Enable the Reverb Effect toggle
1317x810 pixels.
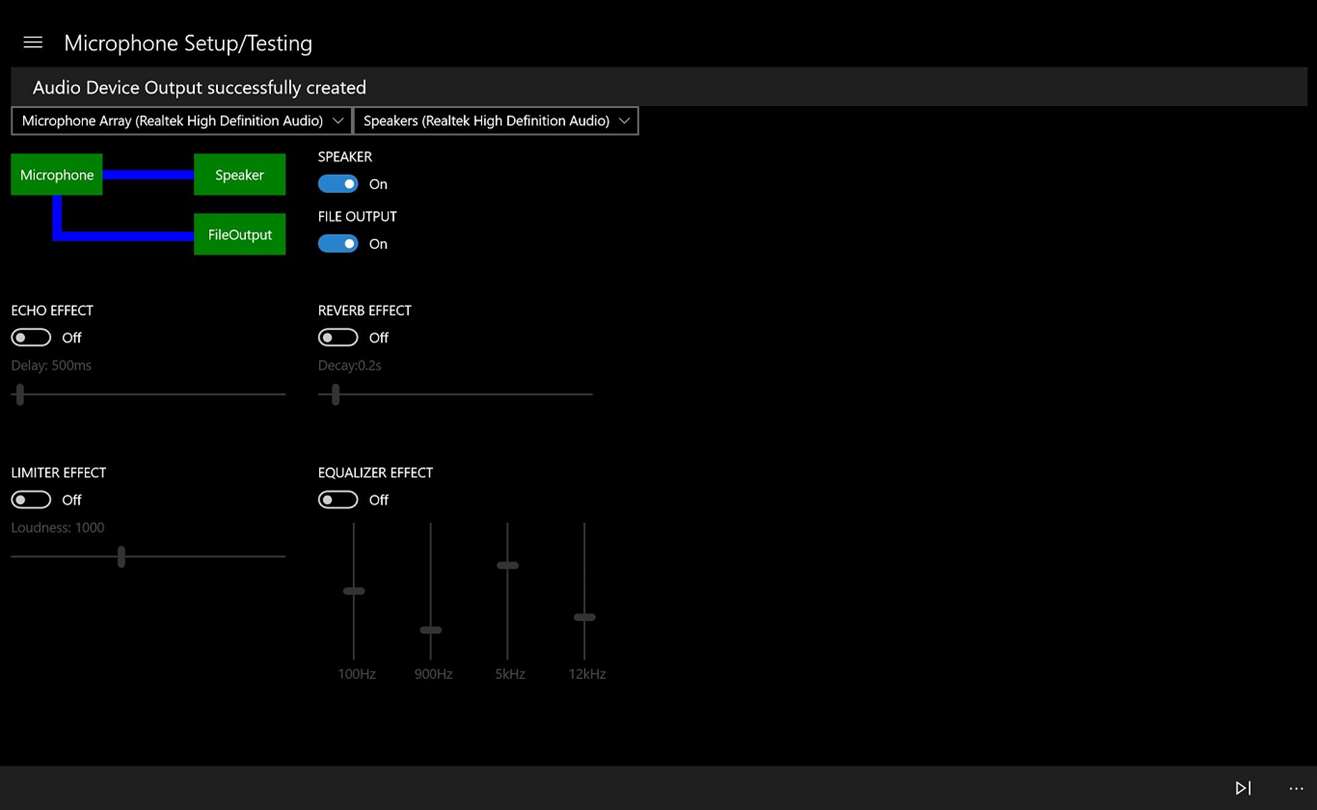point(338,338)
